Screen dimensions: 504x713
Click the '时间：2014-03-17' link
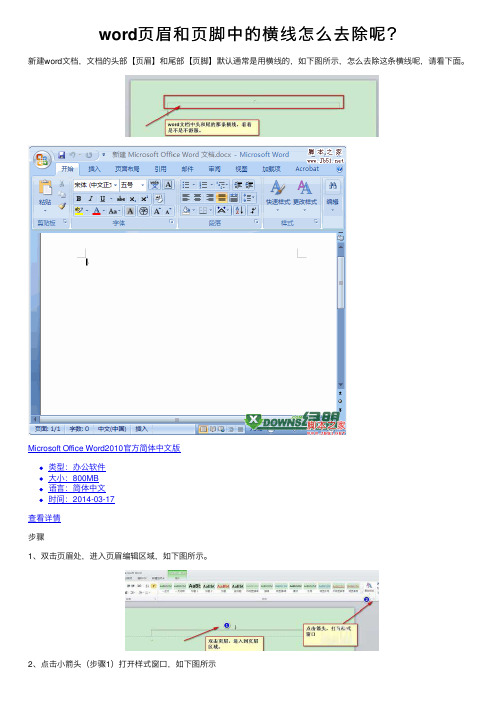[x=81, y=499]
